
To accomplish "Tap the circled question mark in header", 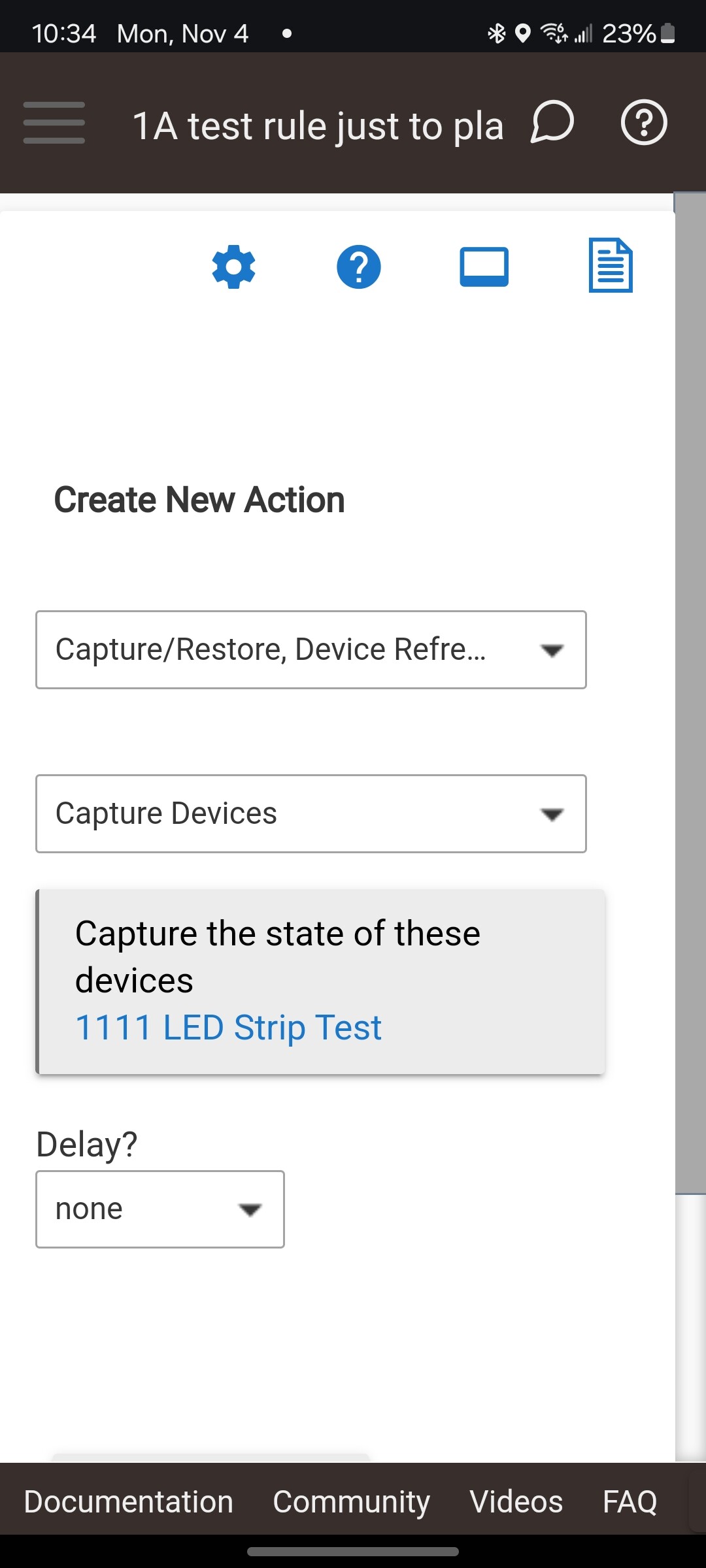I will (644, 122).
